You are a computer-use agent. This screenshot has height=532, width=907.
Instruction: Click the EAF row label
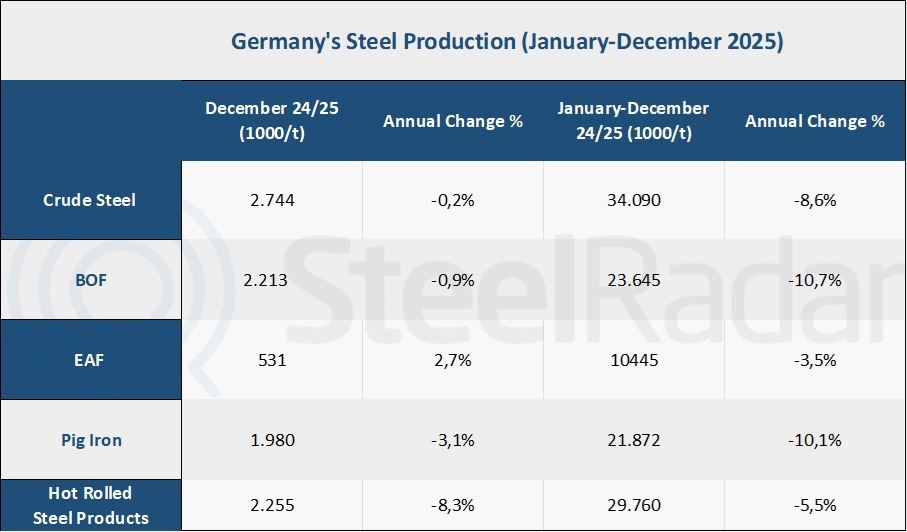90,360
